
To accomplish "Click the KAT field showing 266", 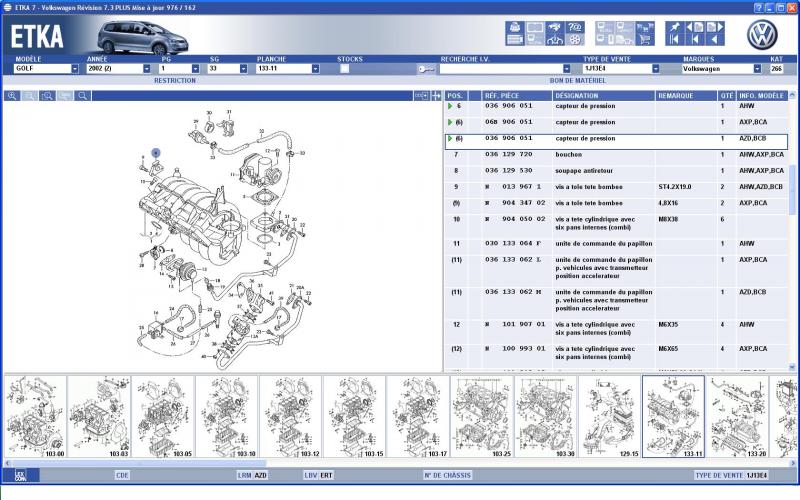I will [777, 69].
